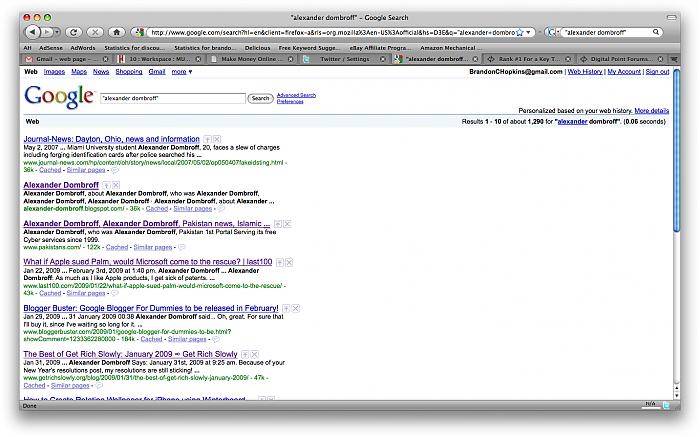Screen dimensions: 700x437
Task: Promote the Get Rich Slowly result
Action: click(245, 354)
